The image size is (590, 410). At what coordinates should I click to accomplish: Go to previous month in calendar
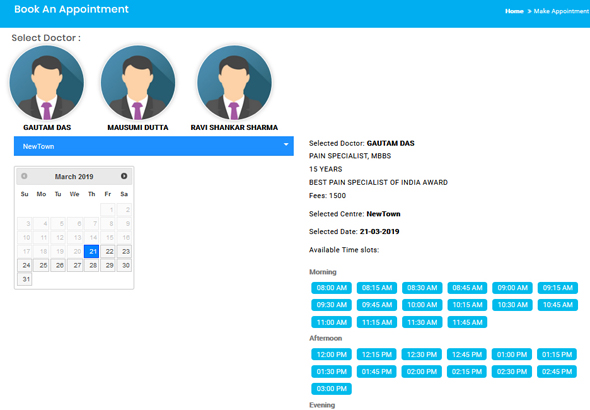pyautogui.click(x=24, y=176)
